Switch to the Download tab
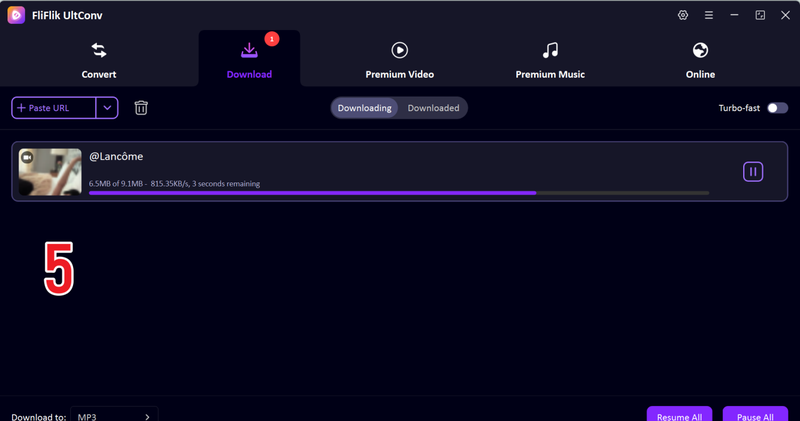This screenshot has height=421, width=800. (249, 60)
